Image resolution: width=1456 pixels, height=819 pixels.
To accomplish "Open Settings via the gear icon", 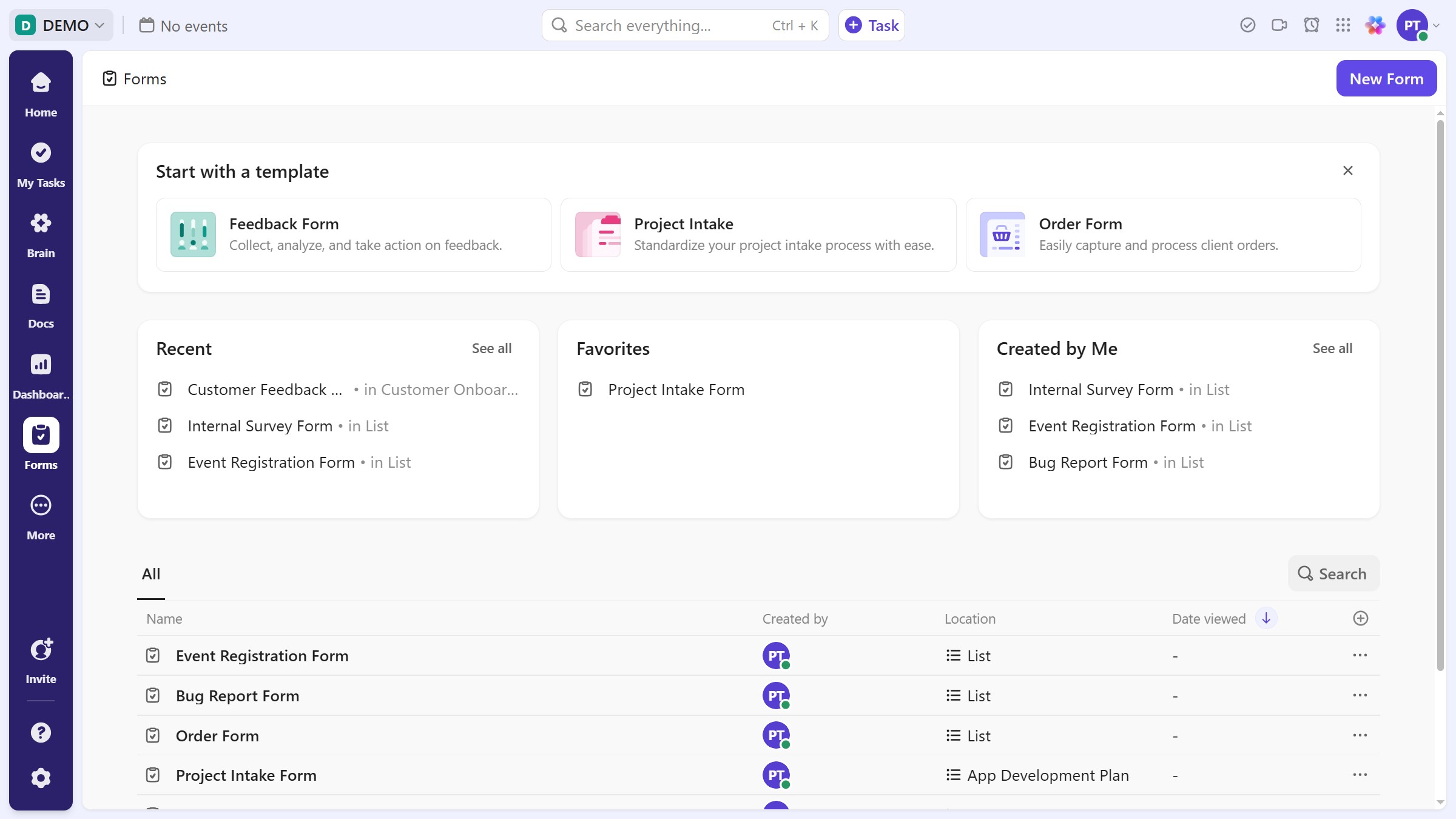I will 40,778.
